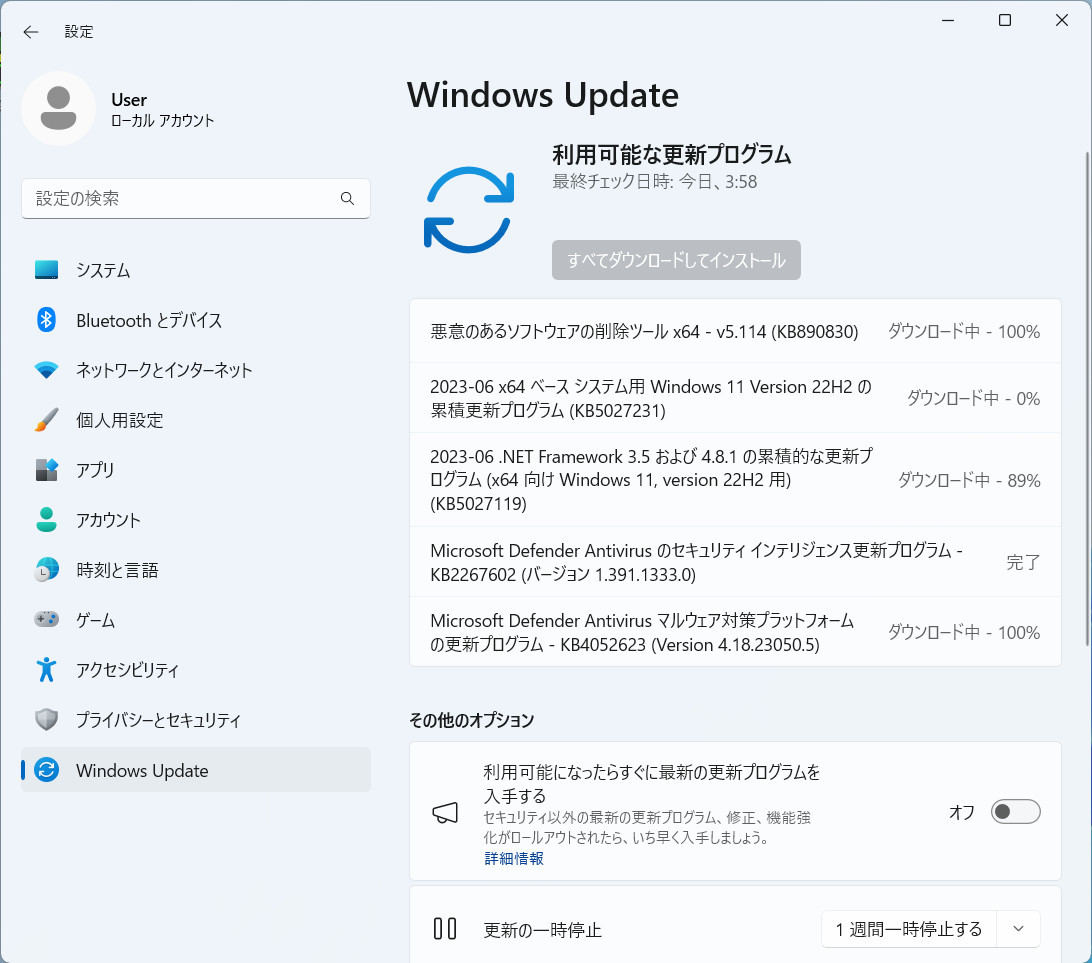Click the gamepad ゲーム icon

click(47, 619)
